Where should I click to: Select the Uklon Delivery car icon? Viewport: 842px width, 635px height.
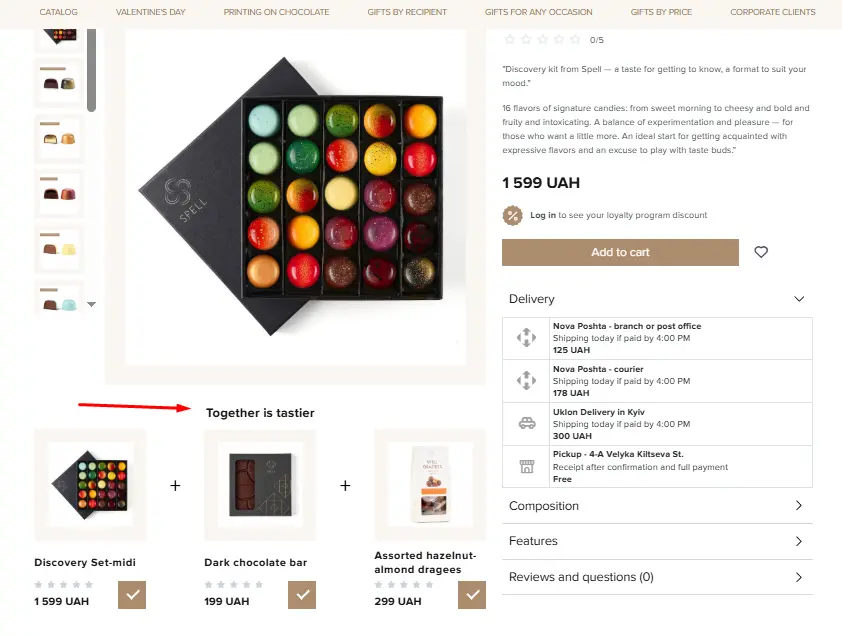(x=526, y=423)
